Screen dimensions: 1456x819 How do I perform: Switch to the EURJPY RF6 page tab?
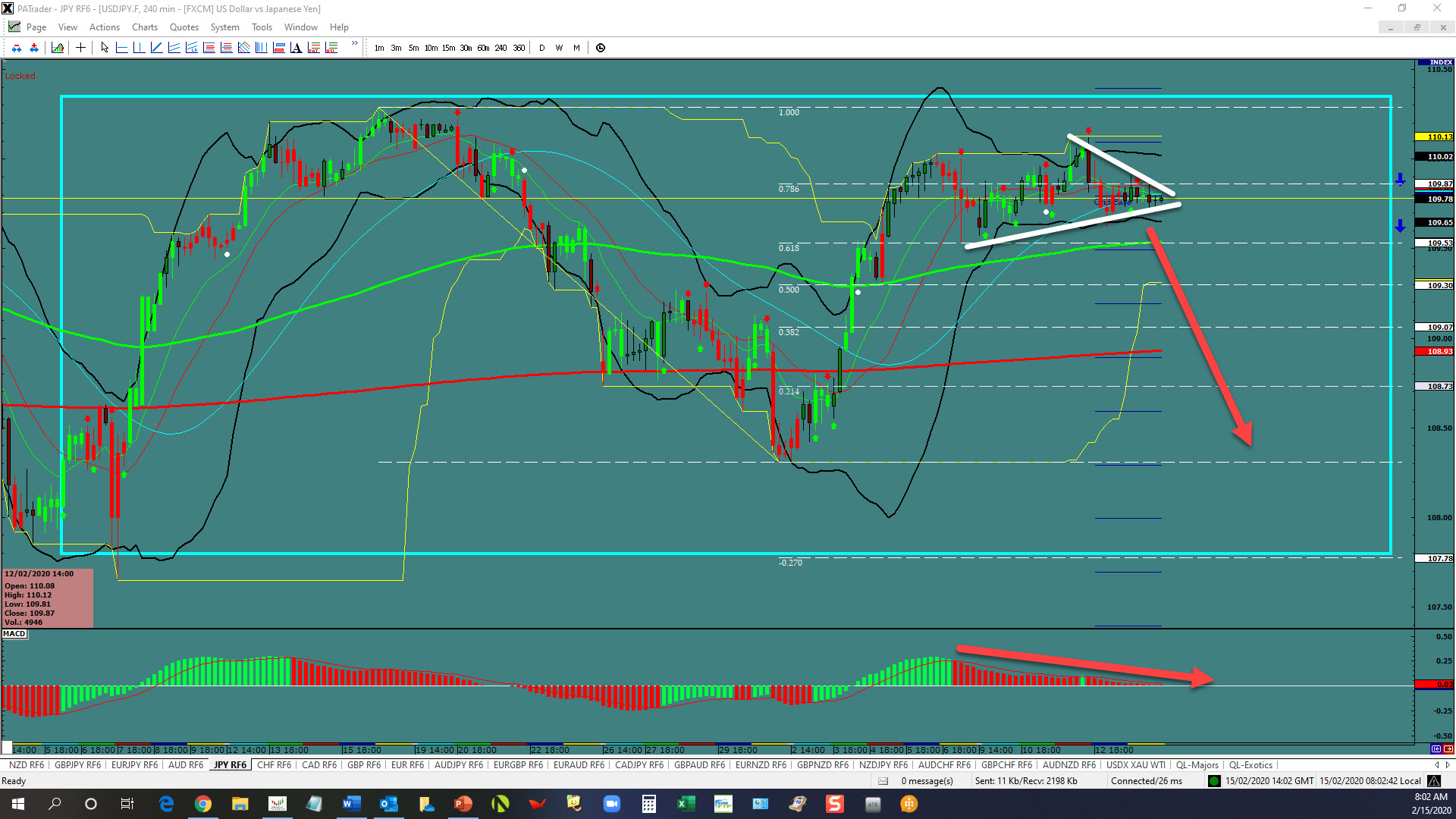[x=134, y=765]
